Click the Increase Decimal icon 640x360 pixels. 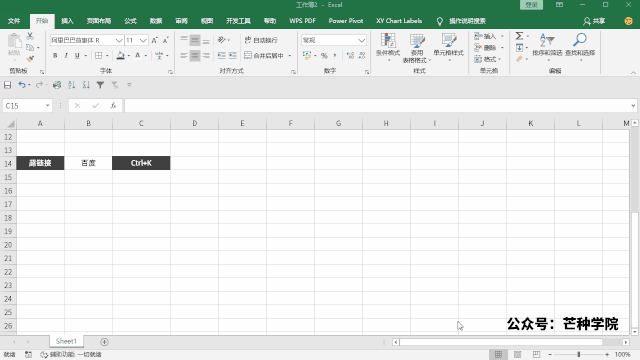click(x=350, y=56)
